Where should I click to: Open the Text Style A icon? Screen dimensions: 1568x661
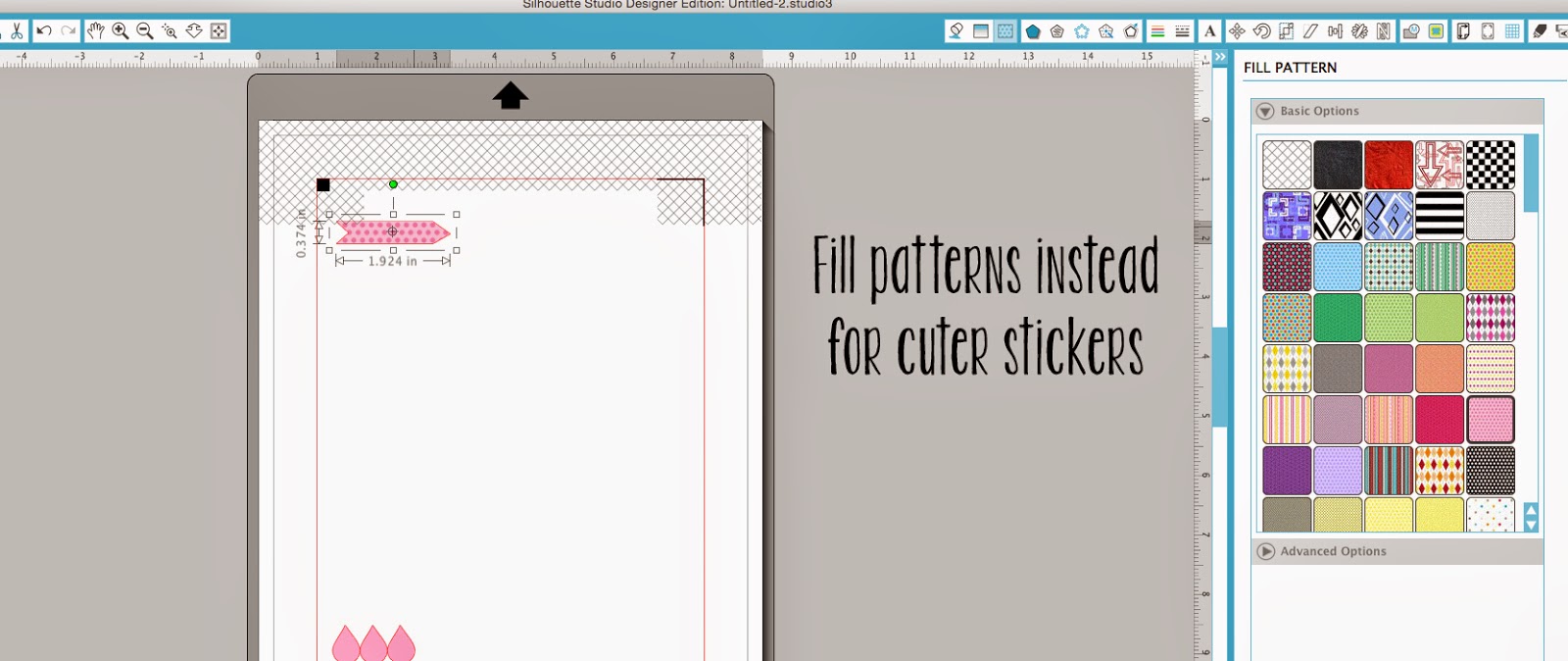[x=1210, y=31]
